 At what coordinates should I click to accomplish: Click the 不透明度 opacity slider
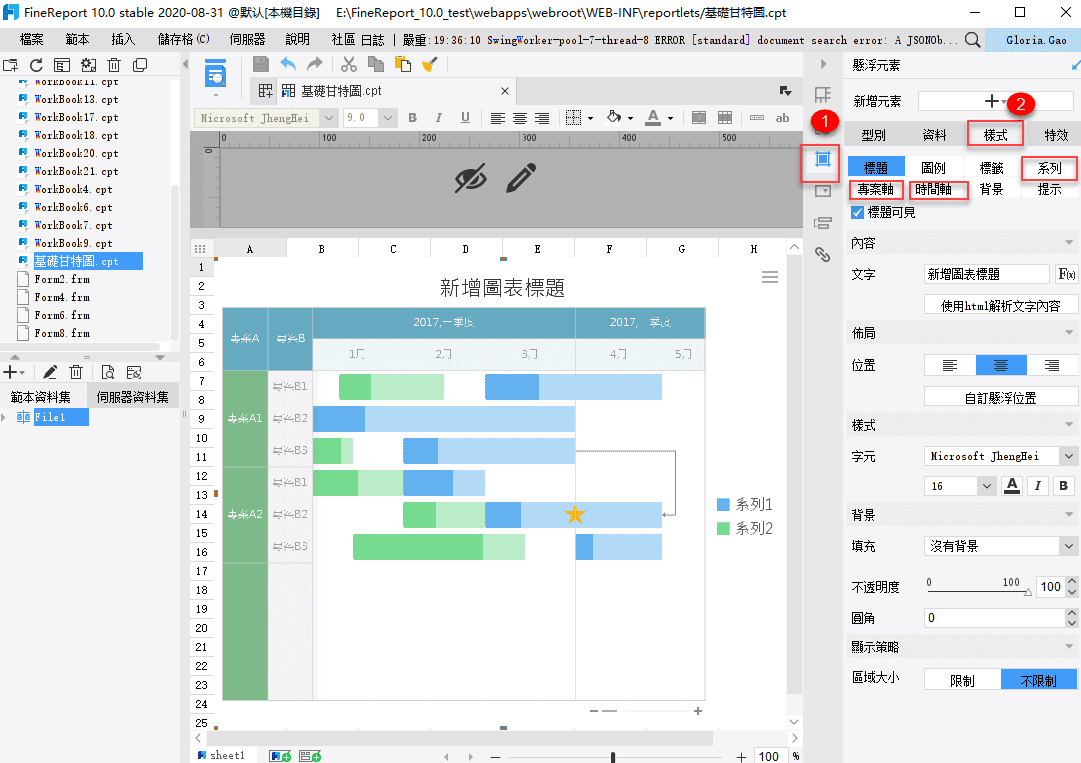[978, 591]
